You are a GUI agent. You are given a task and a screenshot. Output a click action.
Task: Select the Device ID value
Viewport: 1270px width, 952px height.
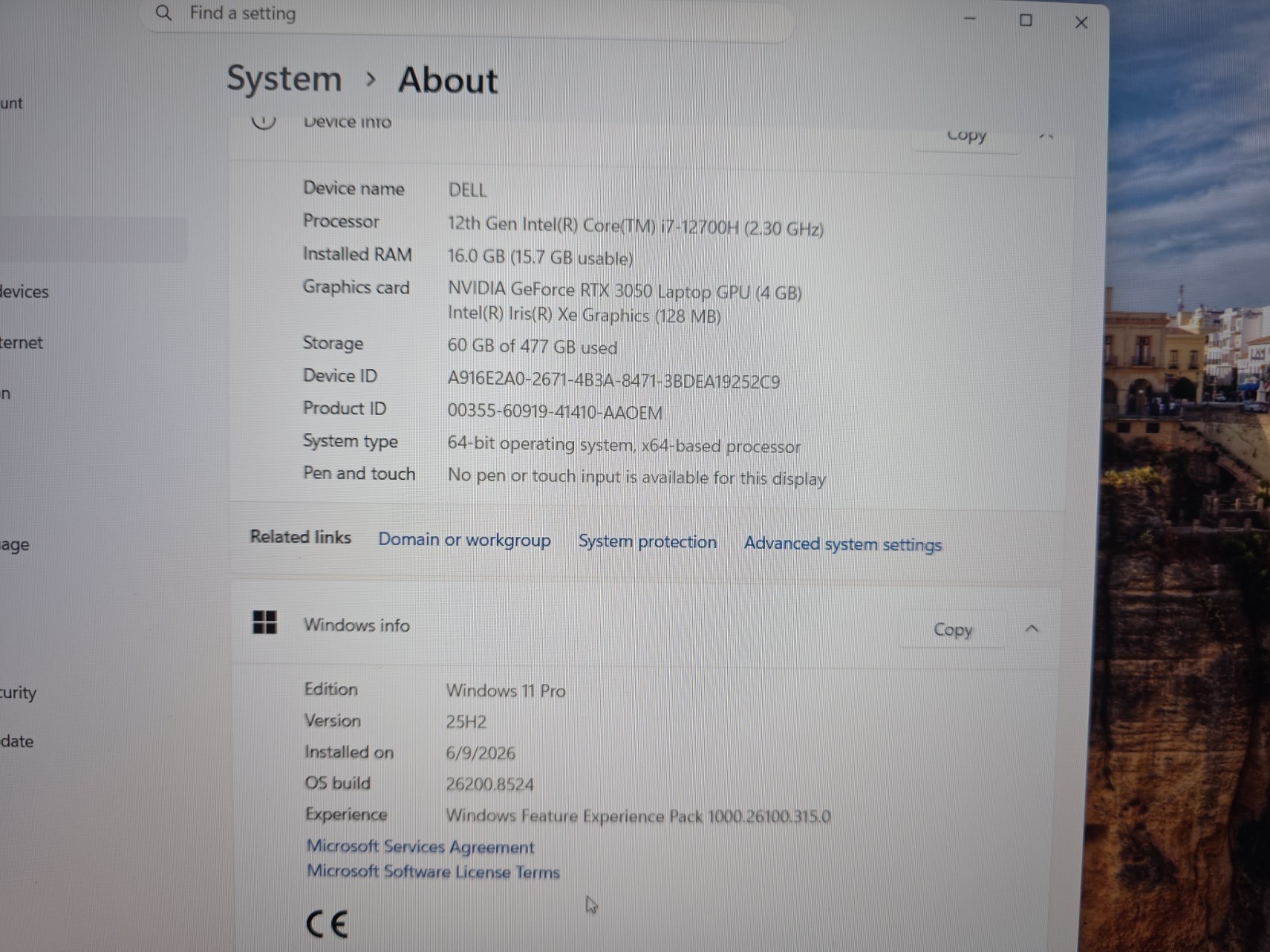614,381
